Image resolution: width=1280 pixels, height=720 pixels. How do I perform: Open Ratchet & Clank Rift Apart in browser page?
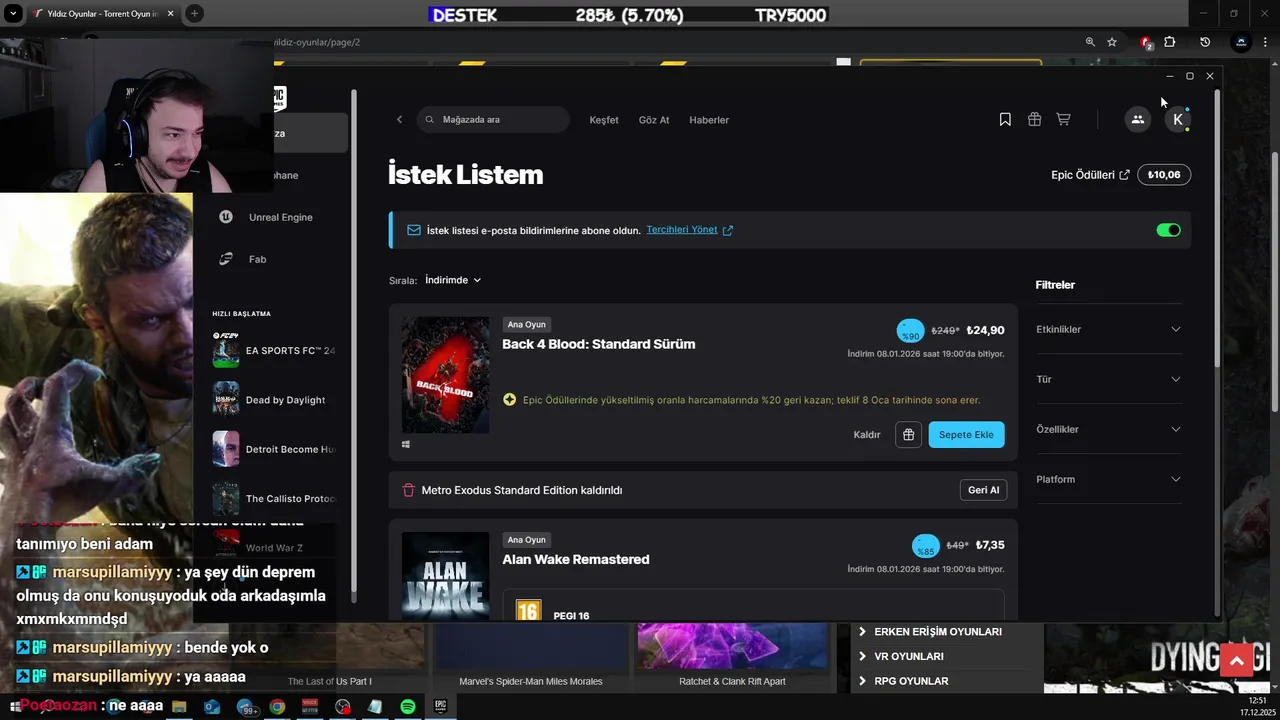(x=732, y=682)
